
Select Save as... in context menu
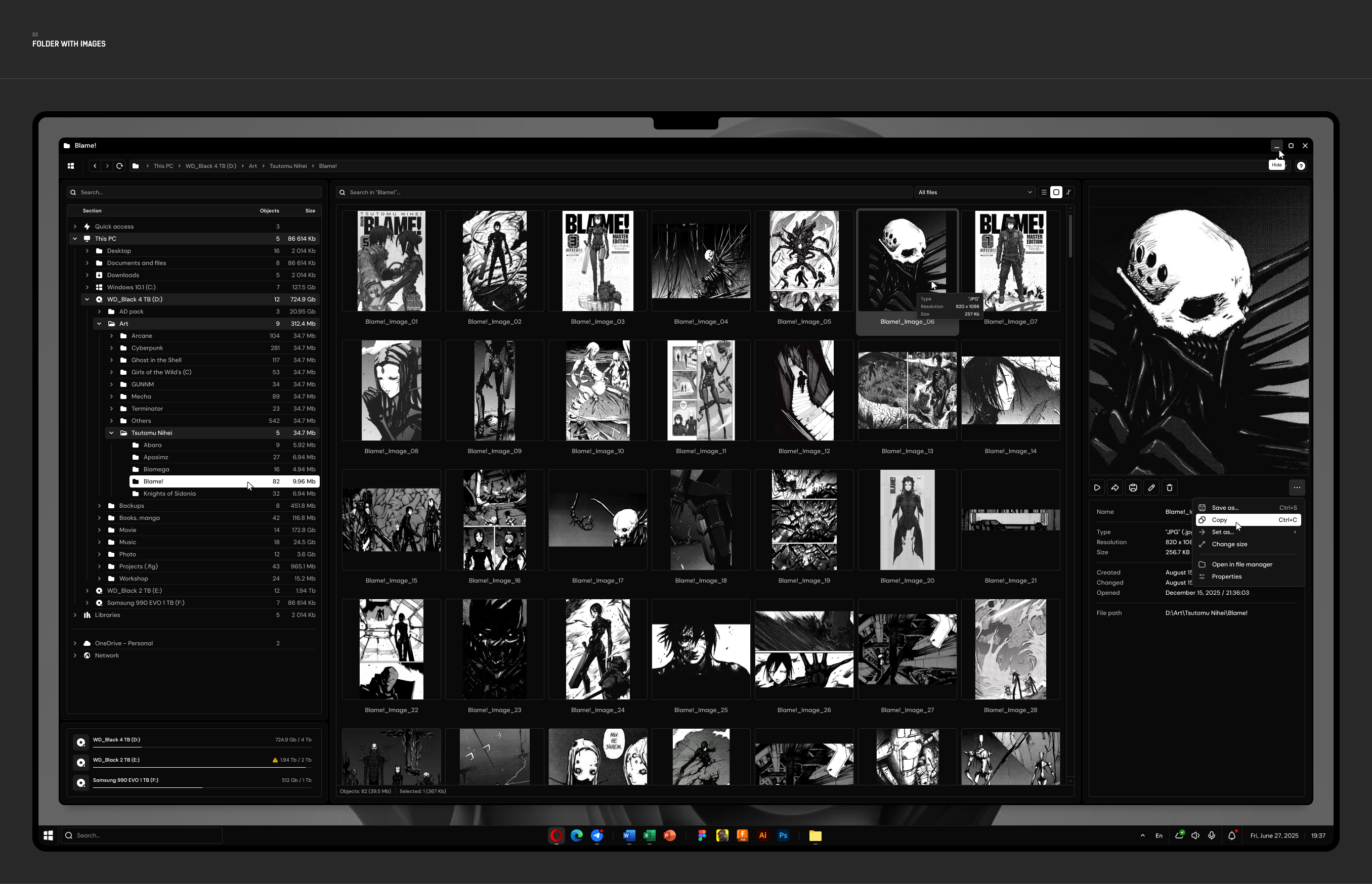pos(1225,507)
